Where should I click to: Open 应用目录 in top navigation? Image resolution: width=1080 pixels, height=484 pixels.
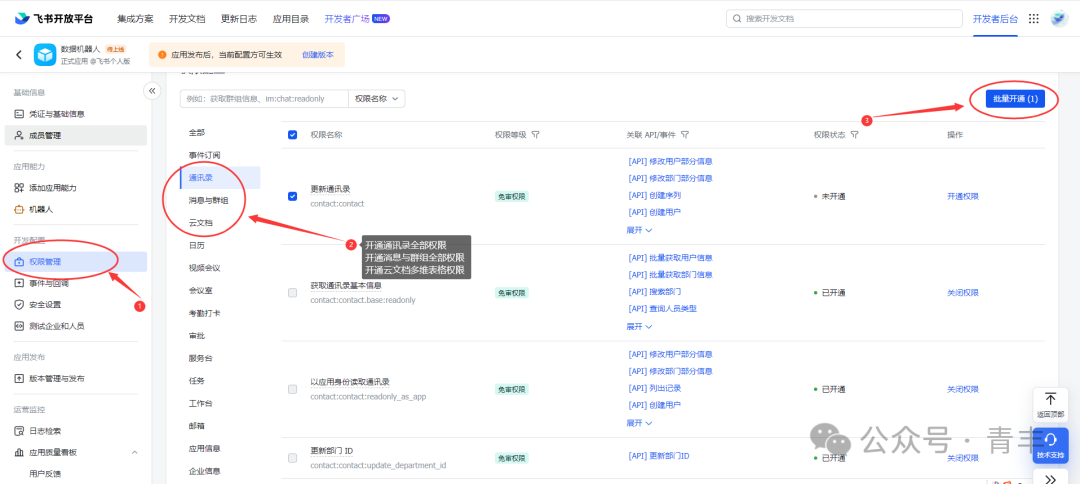click(291, 19)
